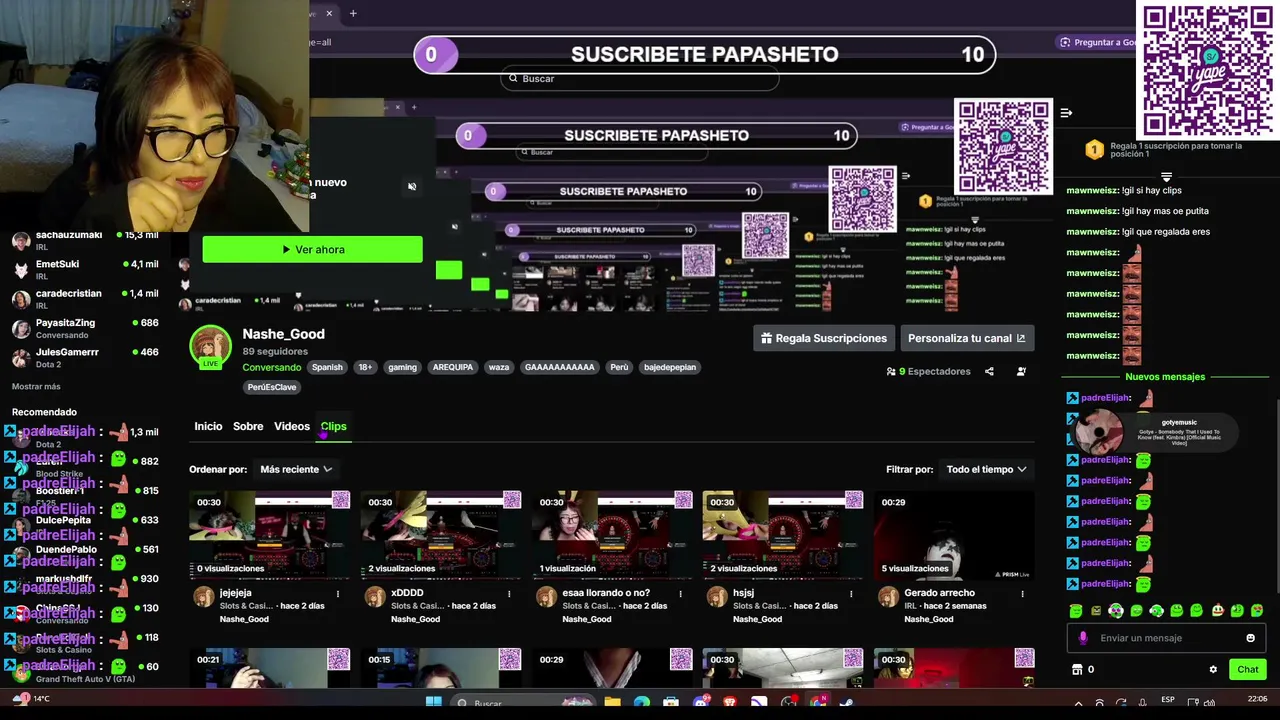This screenshot has width=1280, height=720.
Task: Open options menu for clip xDDDD
Action: tap(509, 593)
